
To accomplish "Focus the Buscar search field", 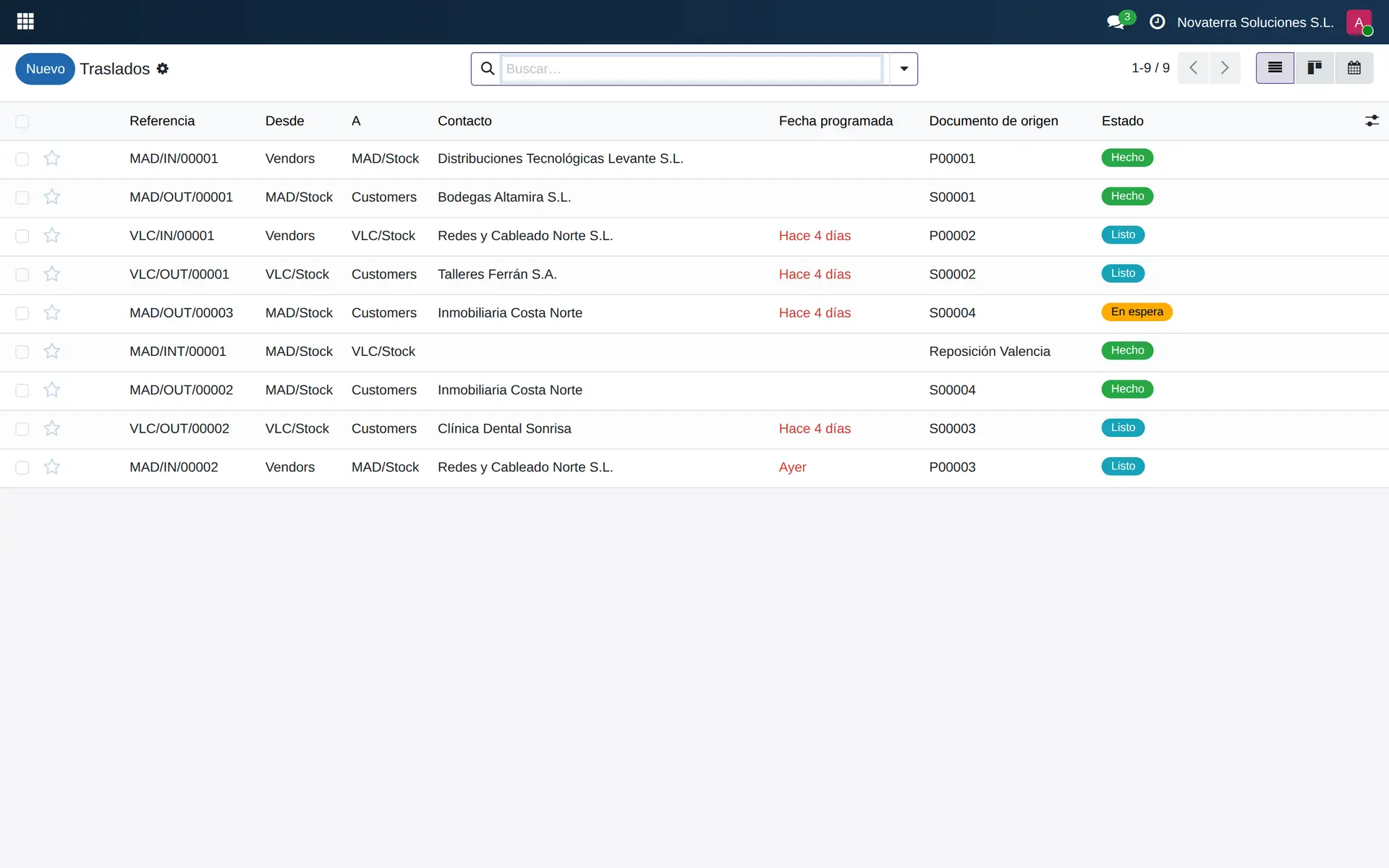I will pyautogui.click(x=692, y=69).
